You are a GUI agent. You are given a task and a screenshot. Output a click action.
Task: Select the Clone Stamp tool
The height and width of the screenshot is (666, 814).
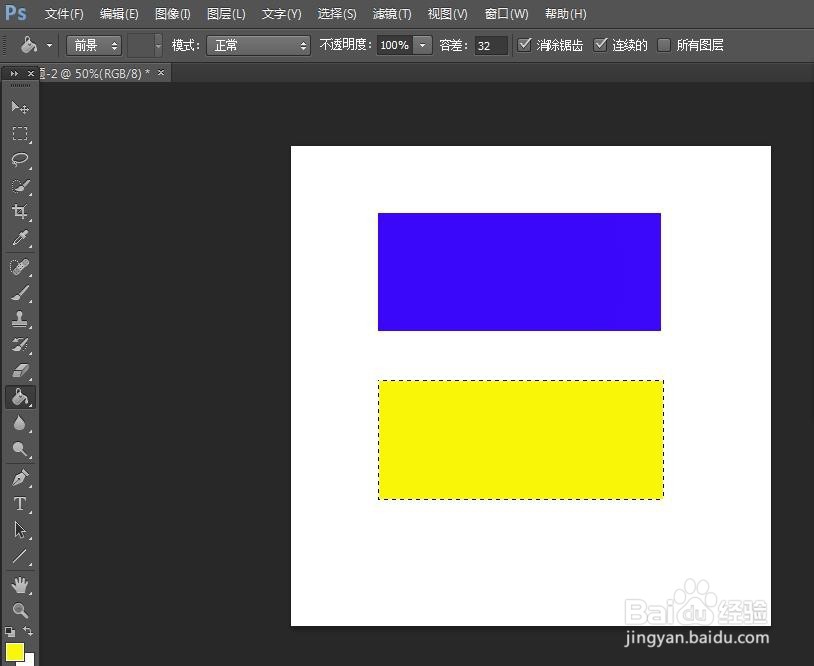pyautogui.click(x=20, y=319)
